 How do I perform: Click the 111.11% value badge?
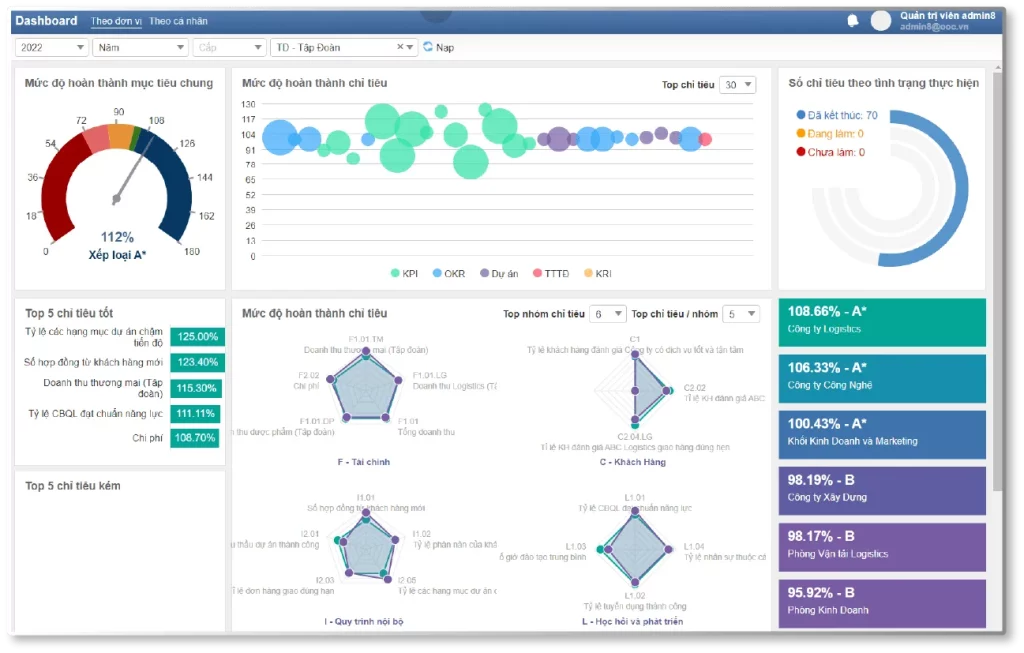[195, 413]
